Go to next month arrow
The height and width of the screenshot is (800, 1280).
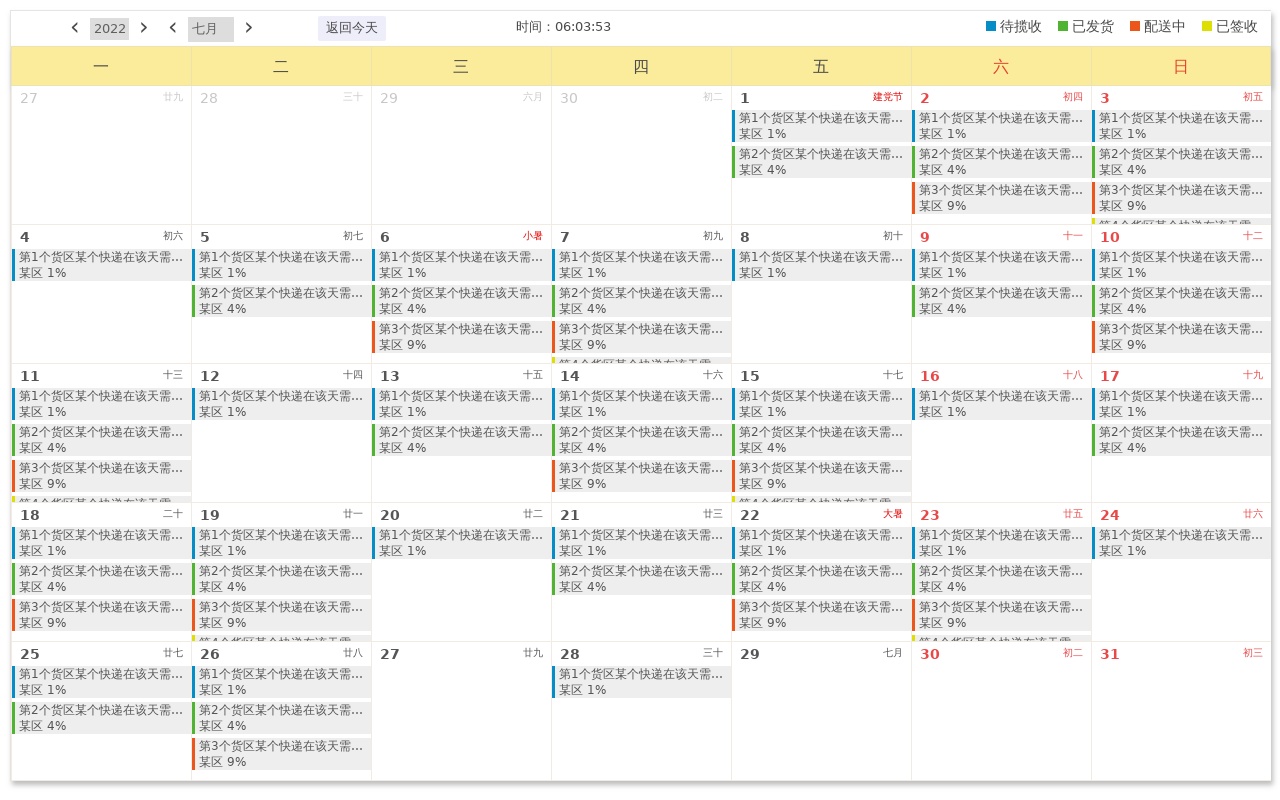pos(249,28)
